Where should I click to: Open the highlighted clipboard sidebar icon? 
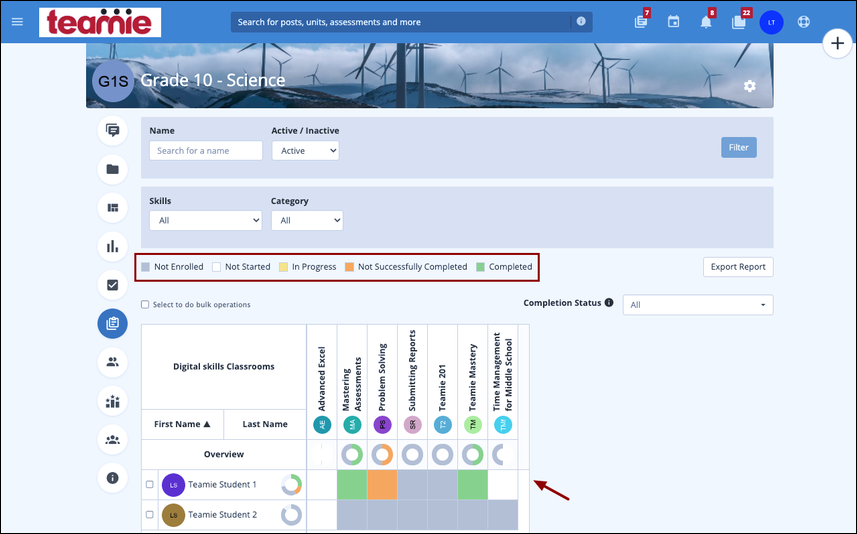[113, 324]
